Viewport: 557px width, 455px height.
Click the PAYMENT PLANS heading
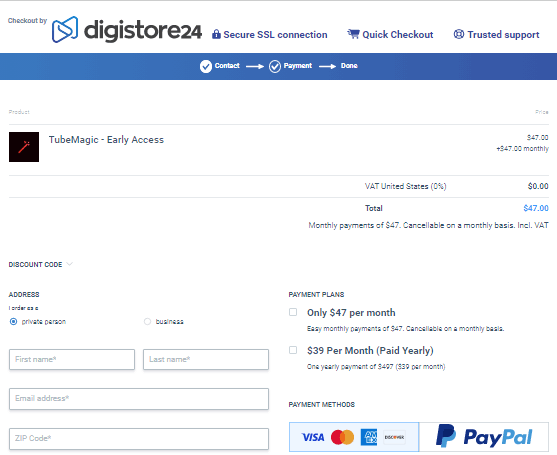pyautogui.click(x=316, y=295)
